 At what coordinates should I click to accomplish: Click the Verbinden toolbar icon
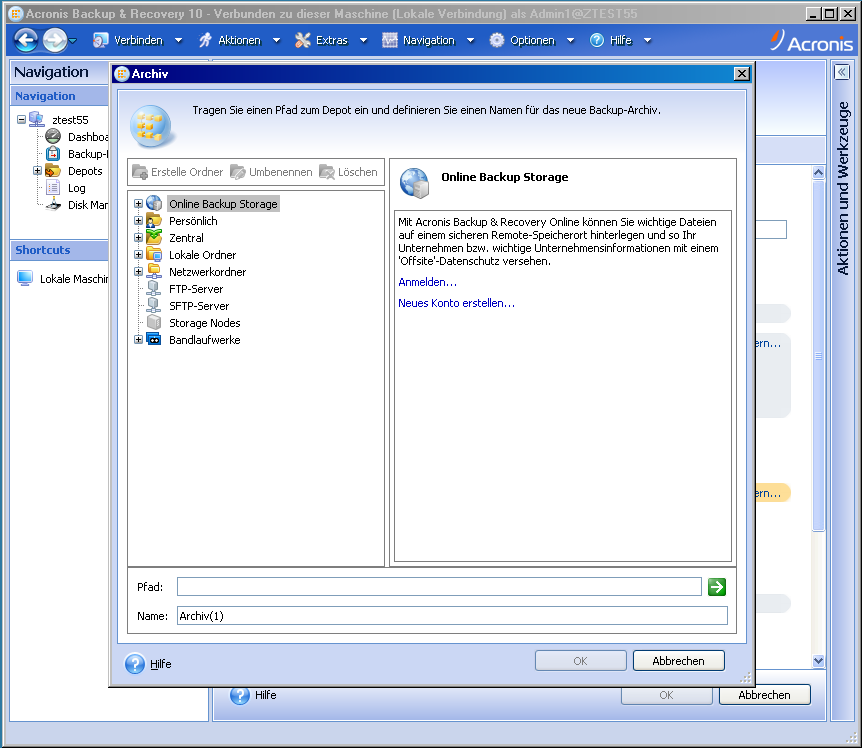(x=101, y=40)
